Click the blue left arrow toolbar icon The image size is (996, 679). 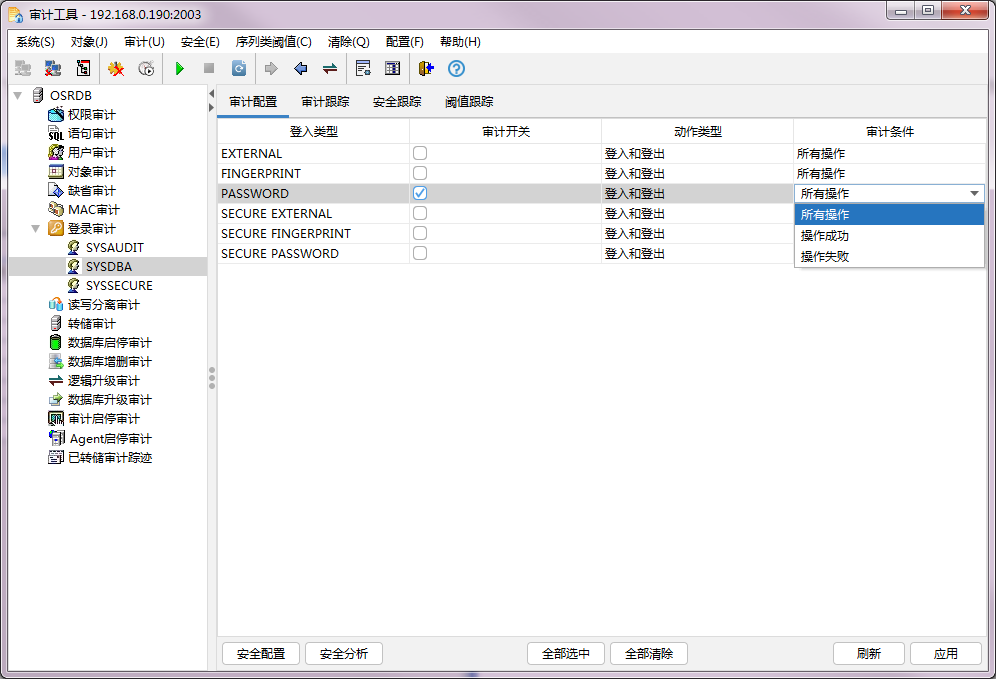coord(300,69)
